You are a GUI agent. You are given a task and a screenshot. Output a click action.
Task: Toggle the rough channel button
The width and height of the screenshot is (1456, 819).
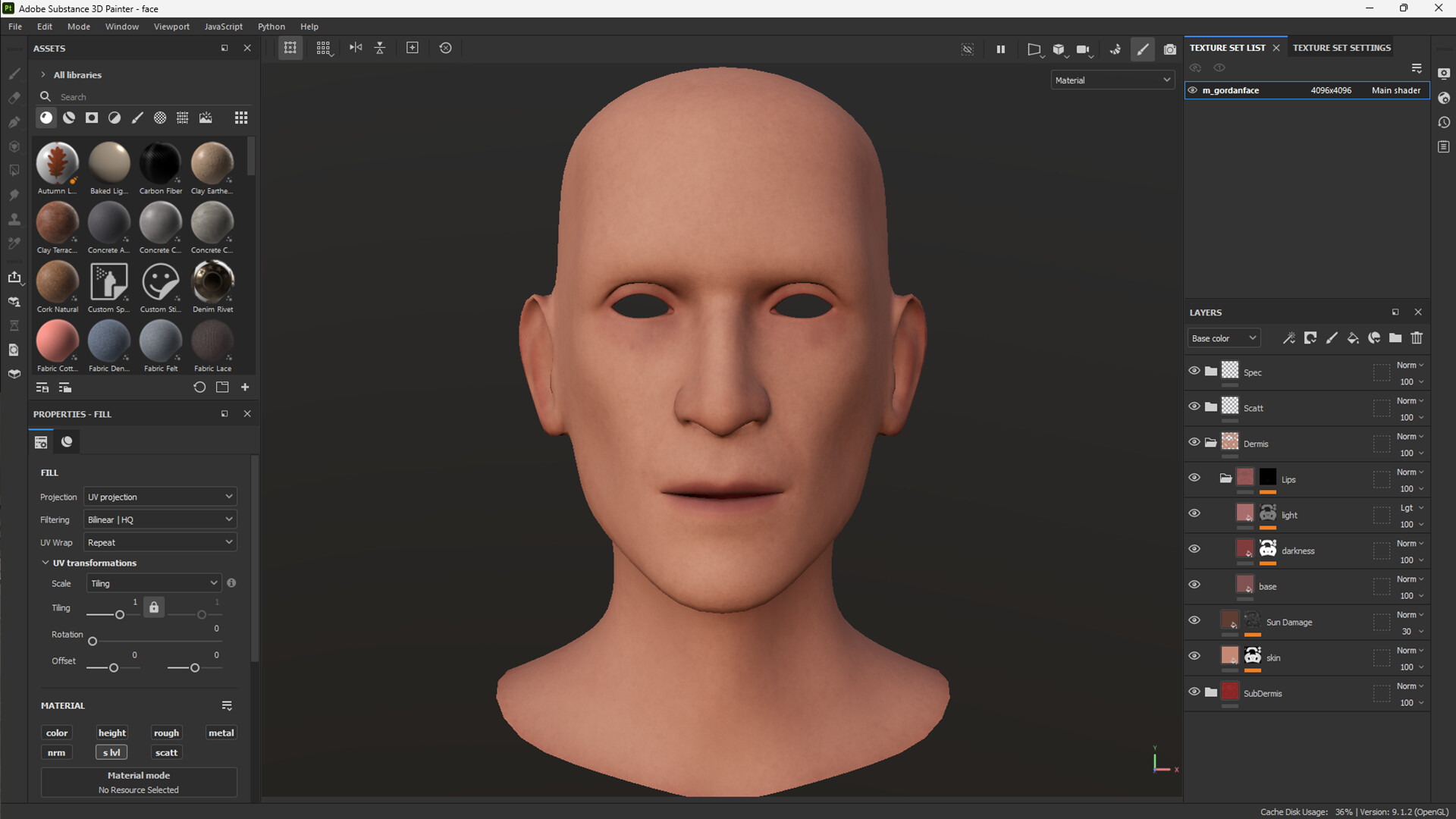(x=166, y=733)
